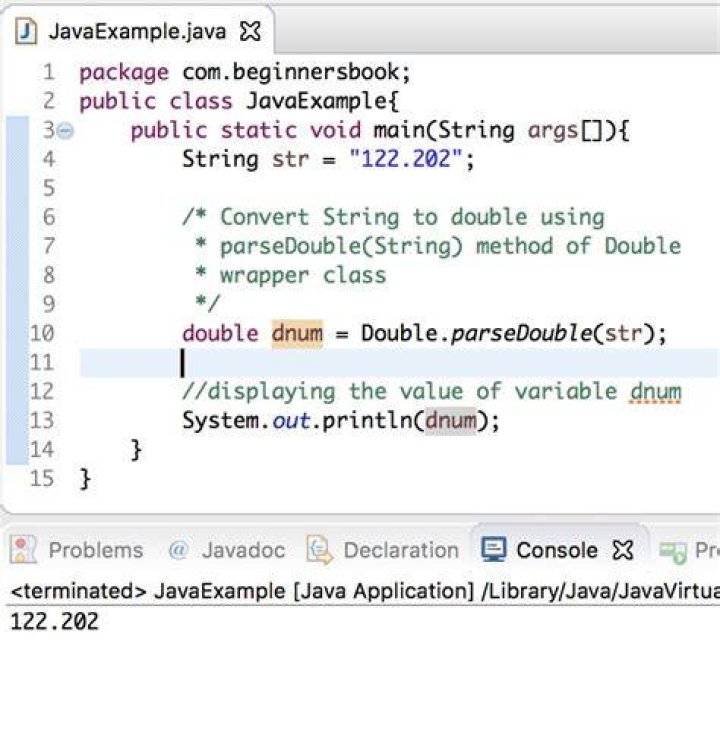The image size is (720, 732).
Task: Click line number 10 in gutter
Action: point(42,333)
